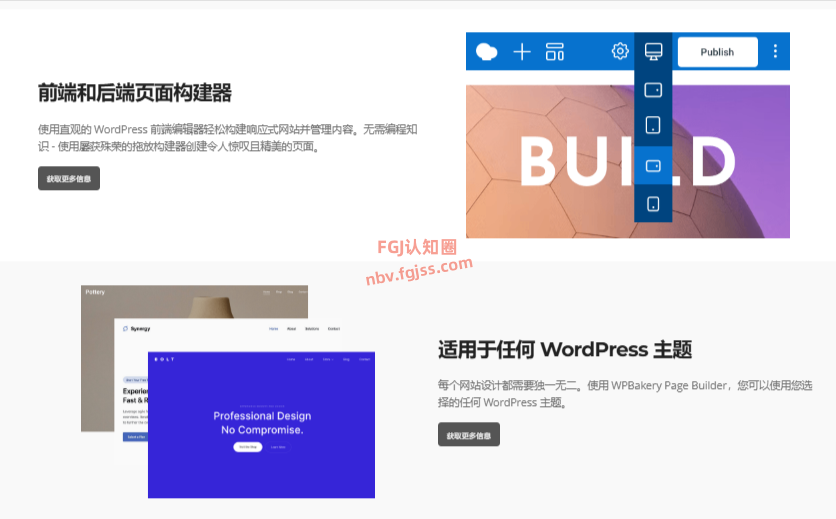Click the paragraph mentioning WPBakery Page Builder
The width and height of the screenshot is (836, 519).
[x=625, y=394]
